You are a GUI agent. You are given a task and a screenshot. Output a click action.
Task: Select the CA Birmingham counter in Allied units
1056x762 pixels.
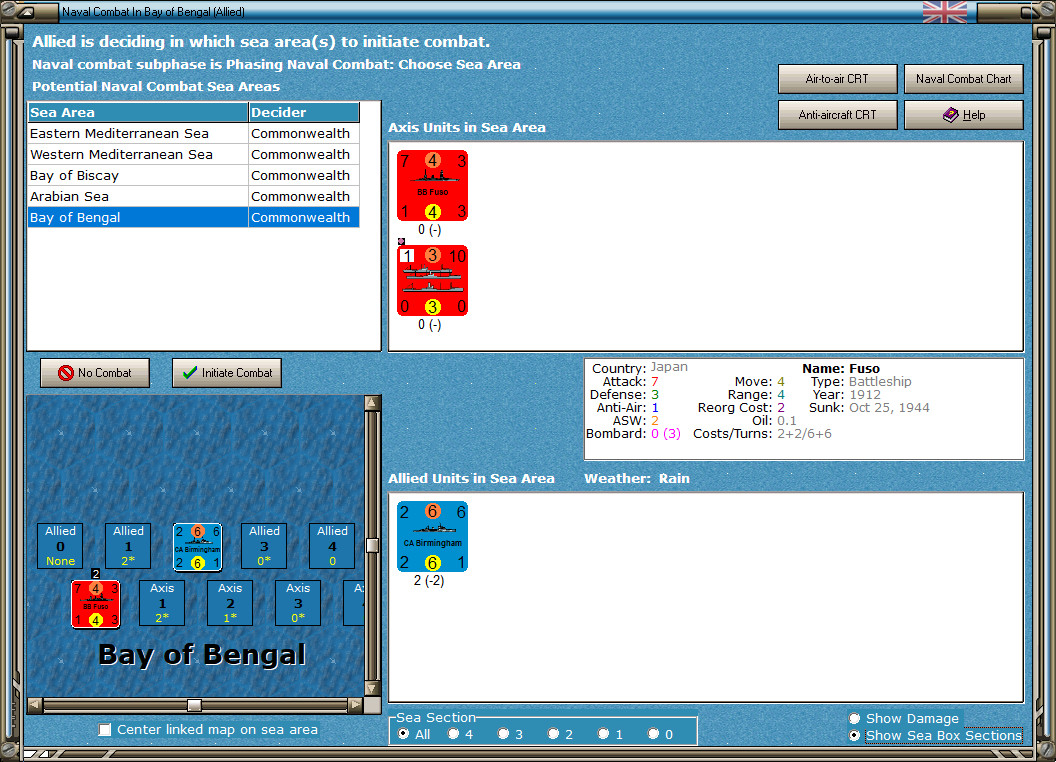point(432,537)
